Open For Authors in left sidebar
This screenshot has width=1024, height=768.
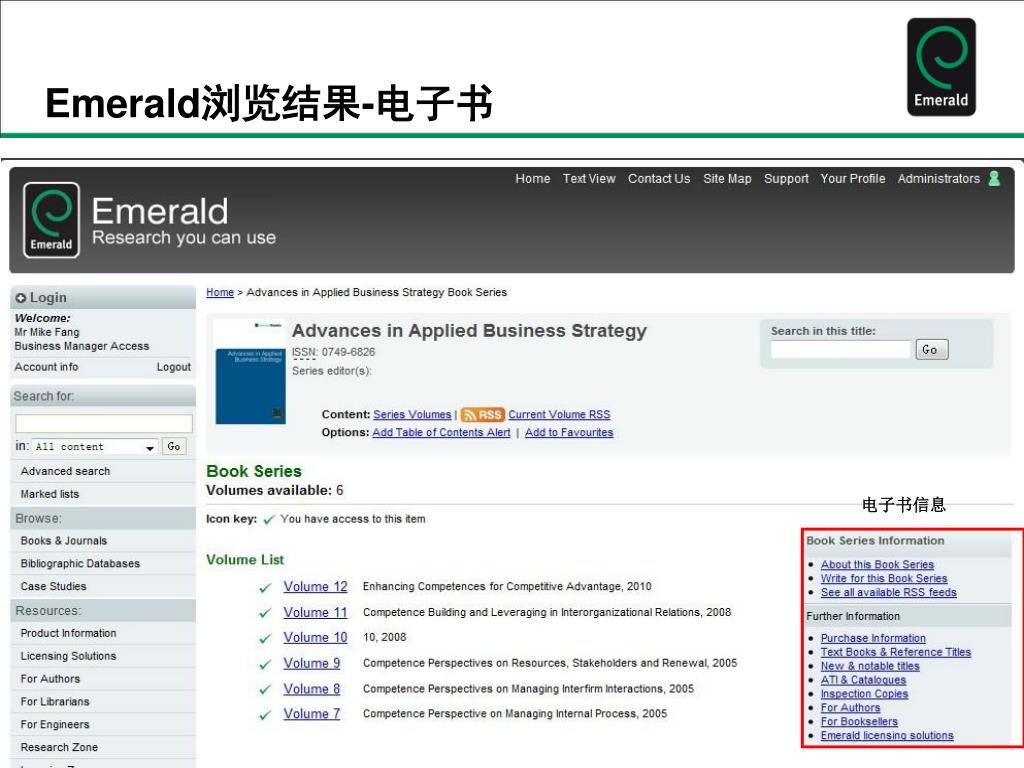(50, 679)
